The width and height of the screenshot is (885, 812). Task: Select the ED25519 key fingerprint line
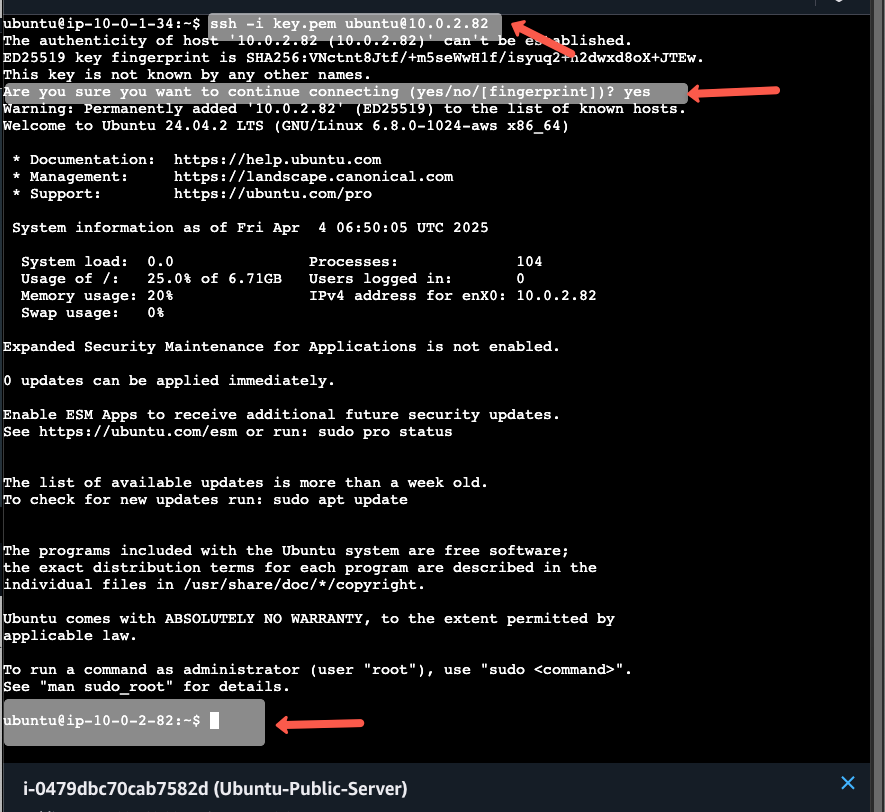(x=353, y=58)
